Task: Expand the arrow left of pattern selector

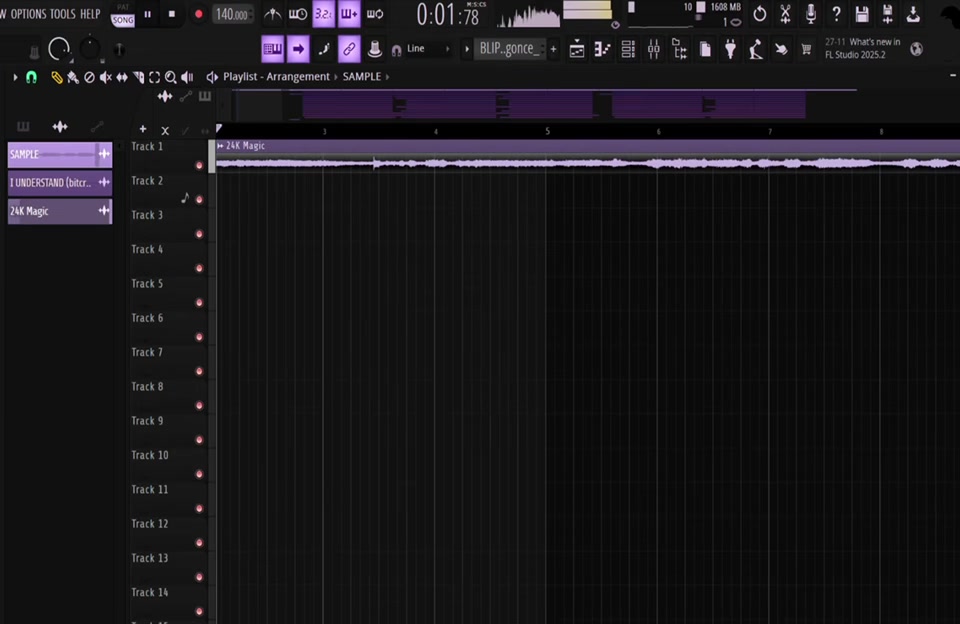Action: (467, 49)
